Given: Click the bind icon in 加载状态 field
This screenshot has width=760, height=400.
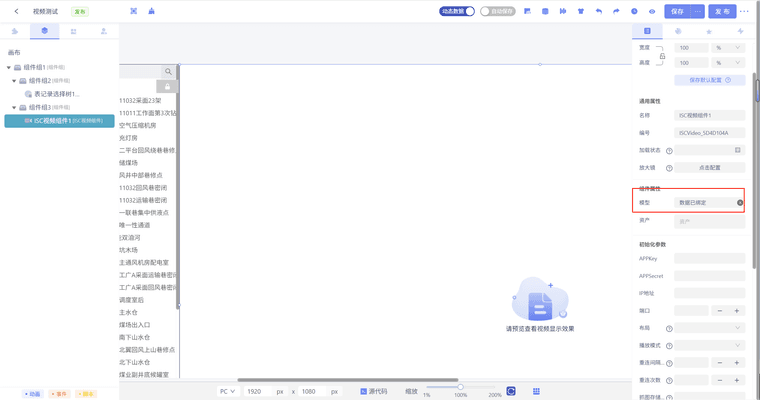Looking at the screenshot, I should click(x=737, y=150).
